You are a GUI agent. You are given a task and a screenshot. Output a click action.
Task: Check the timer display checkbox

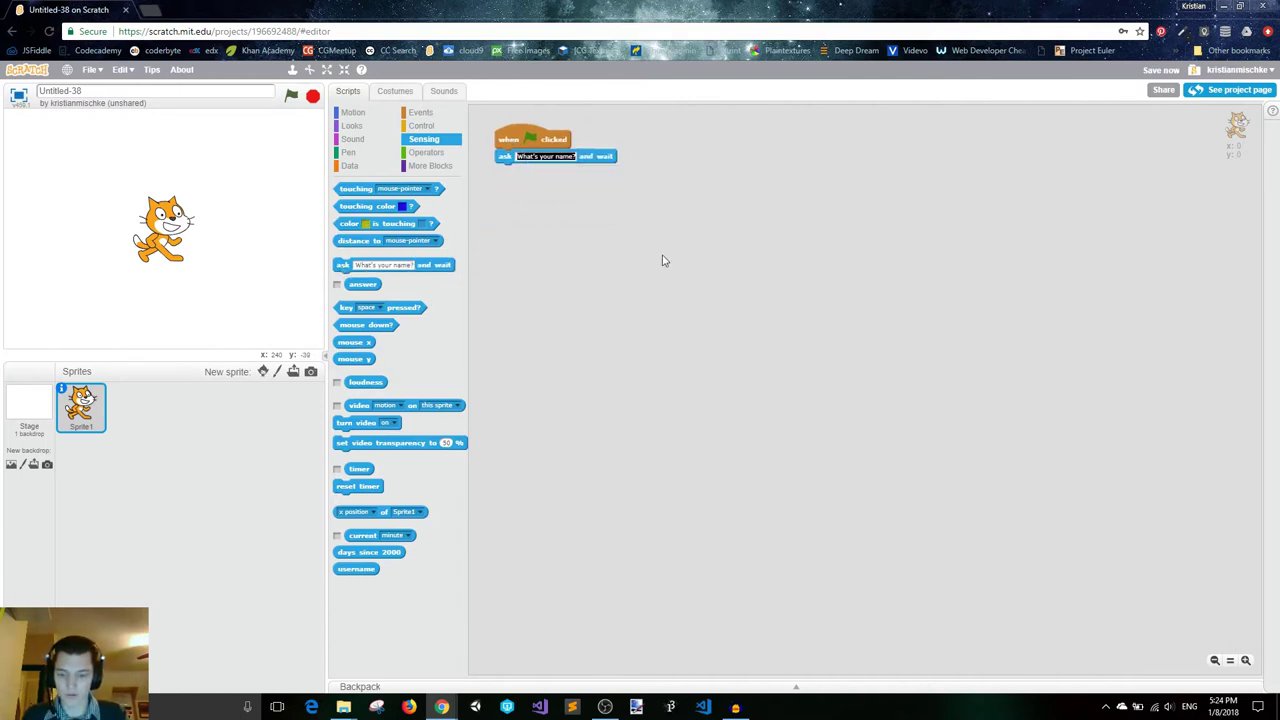[338, 469]
